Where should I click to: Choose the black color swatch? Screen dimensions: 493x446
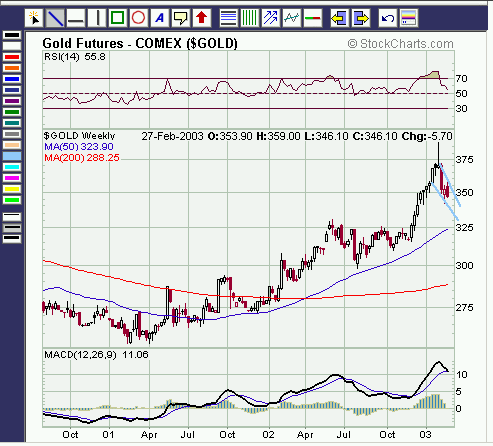(12, 35)
